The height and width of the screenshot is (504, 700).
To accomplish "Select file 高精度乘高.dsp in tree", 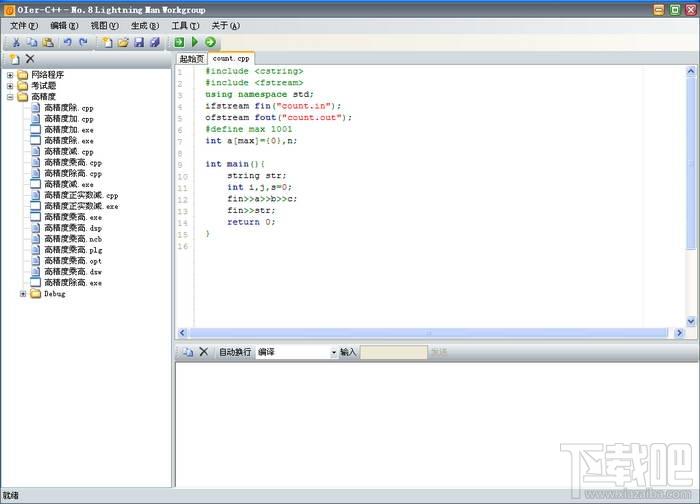I will pyautogui.click(x=73, y=228).
